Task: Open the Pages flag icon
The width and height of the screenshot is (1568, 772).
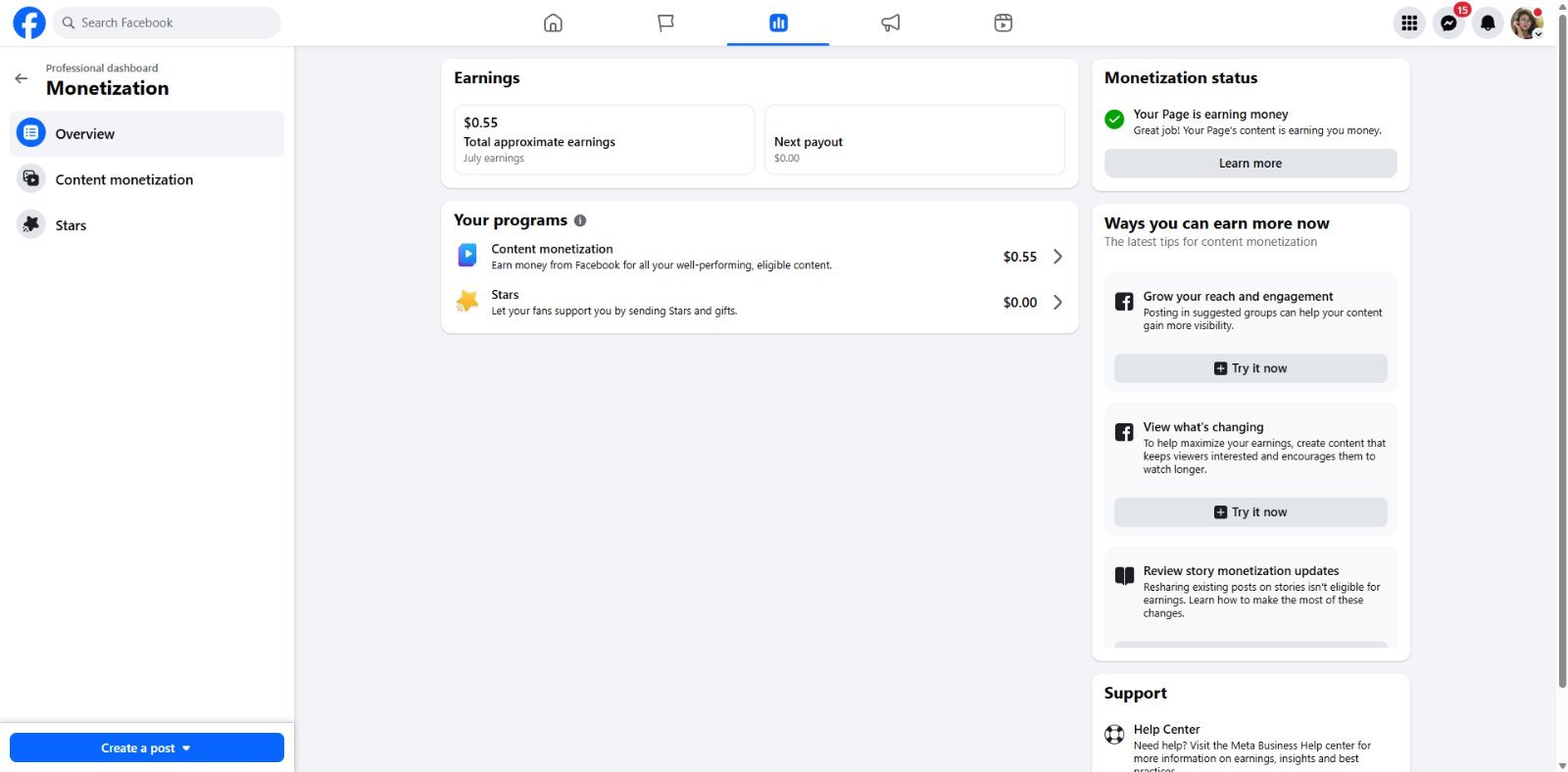Action: 665,23
